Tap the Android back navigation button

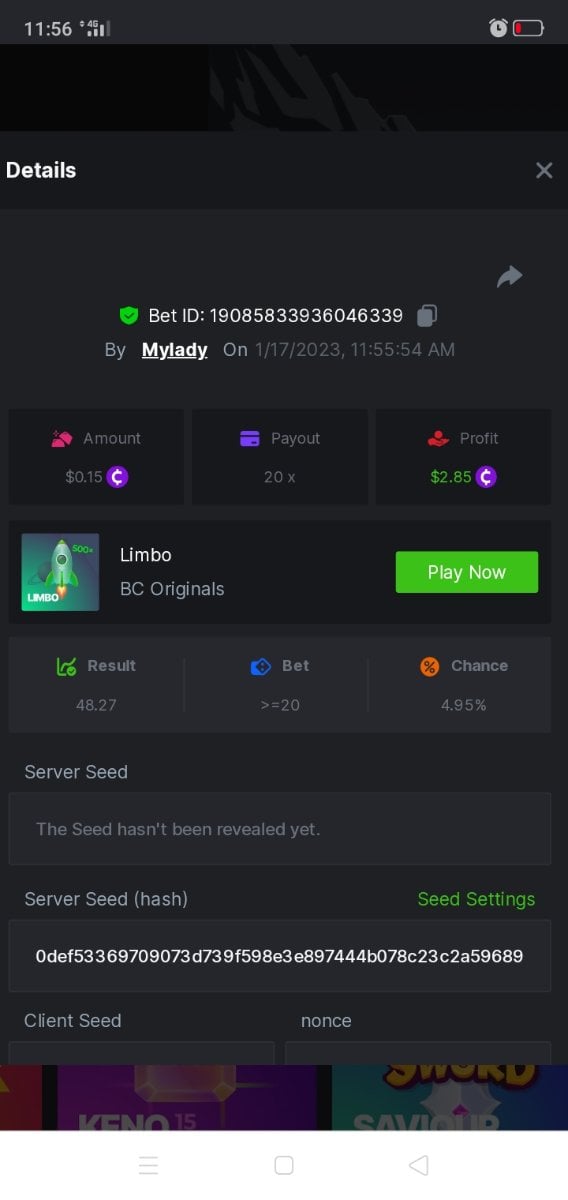[419, 1165]
